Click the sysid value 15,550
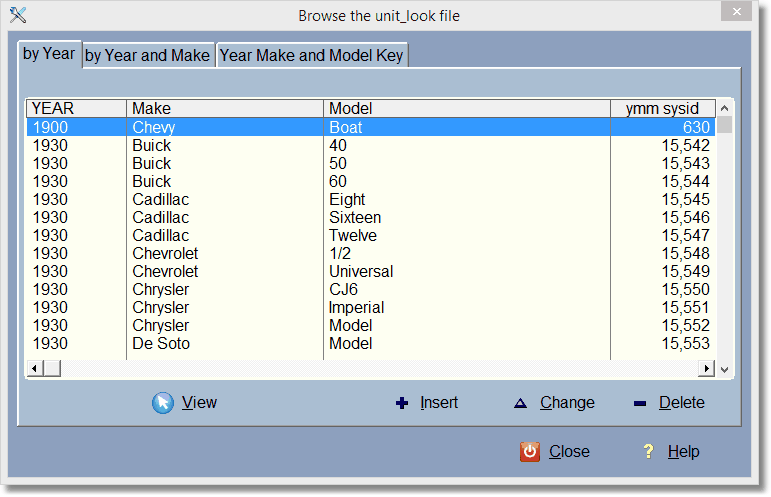This screenshot has width=771, height=497. [x=685, y=290]
